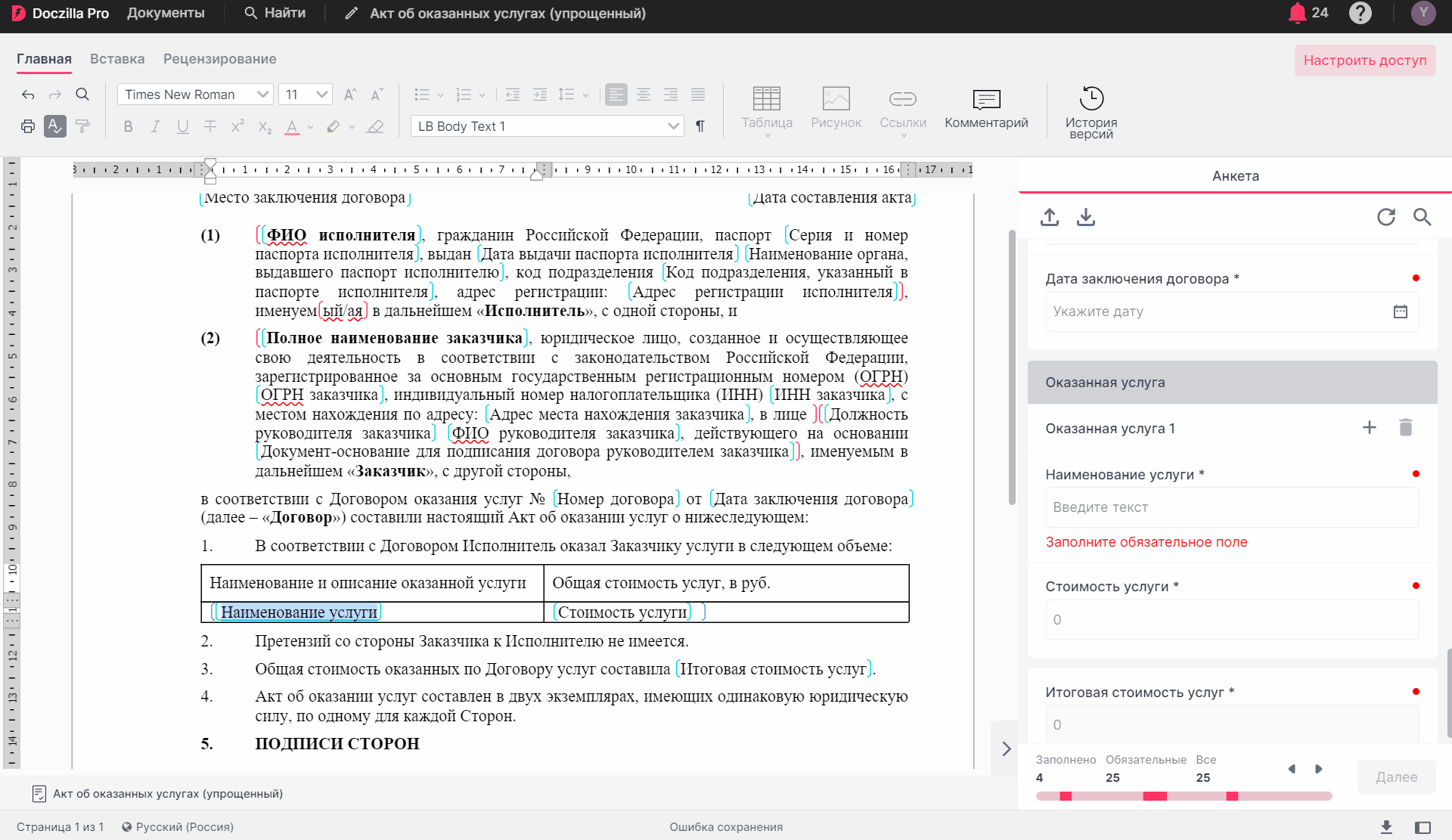Click the print icon

click(28, 126)
